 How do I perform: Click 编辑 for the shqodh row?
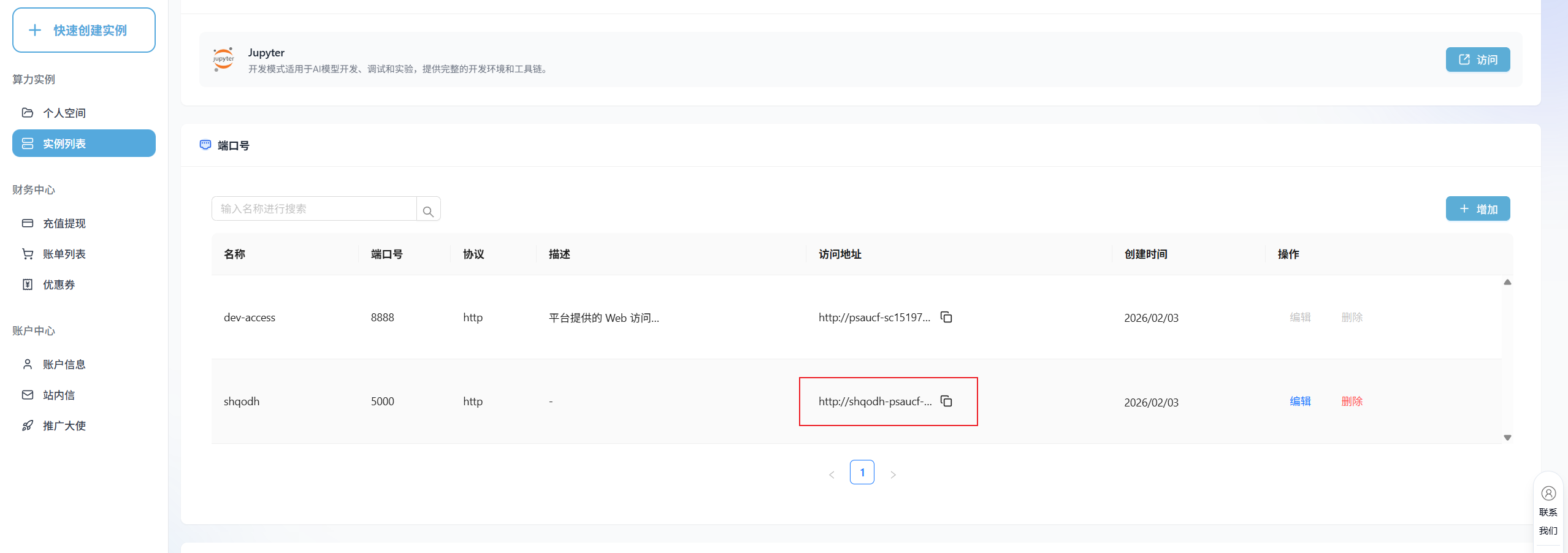coord(1300,401)
